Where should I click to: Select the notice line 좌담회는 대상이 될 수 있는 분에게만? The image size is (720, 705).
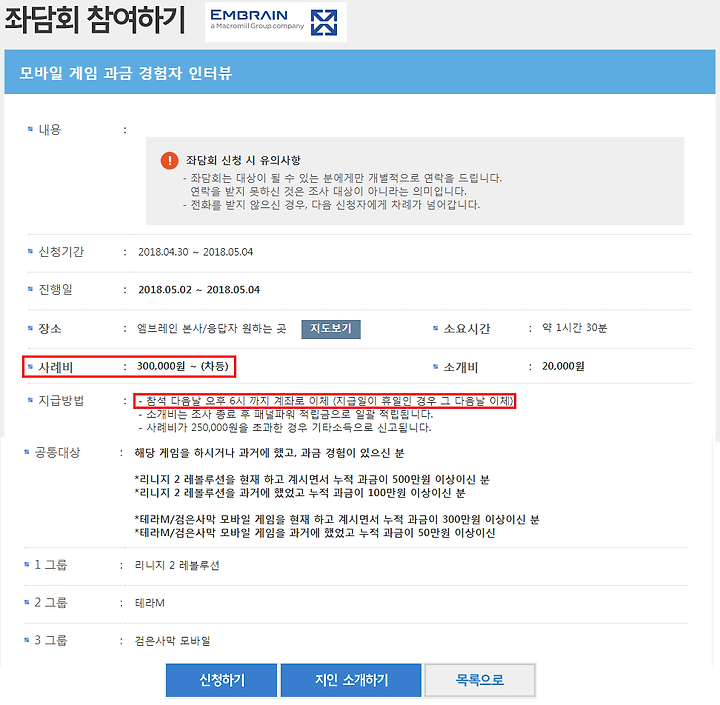342,178
